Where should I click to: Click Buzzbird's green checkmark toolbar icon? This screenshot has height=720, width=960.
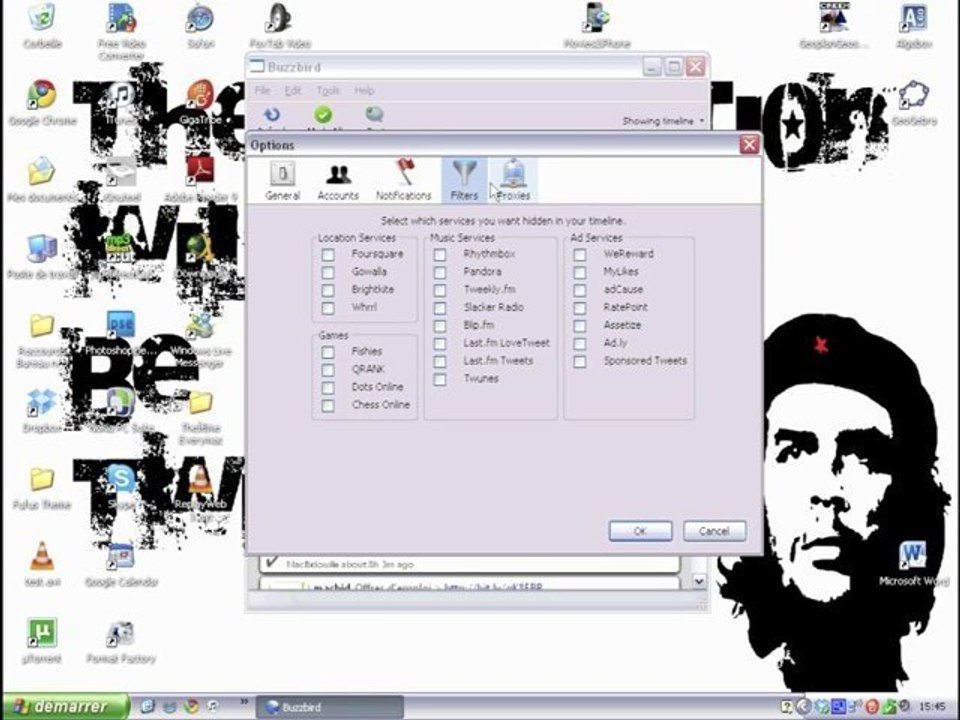pos(323,114)
